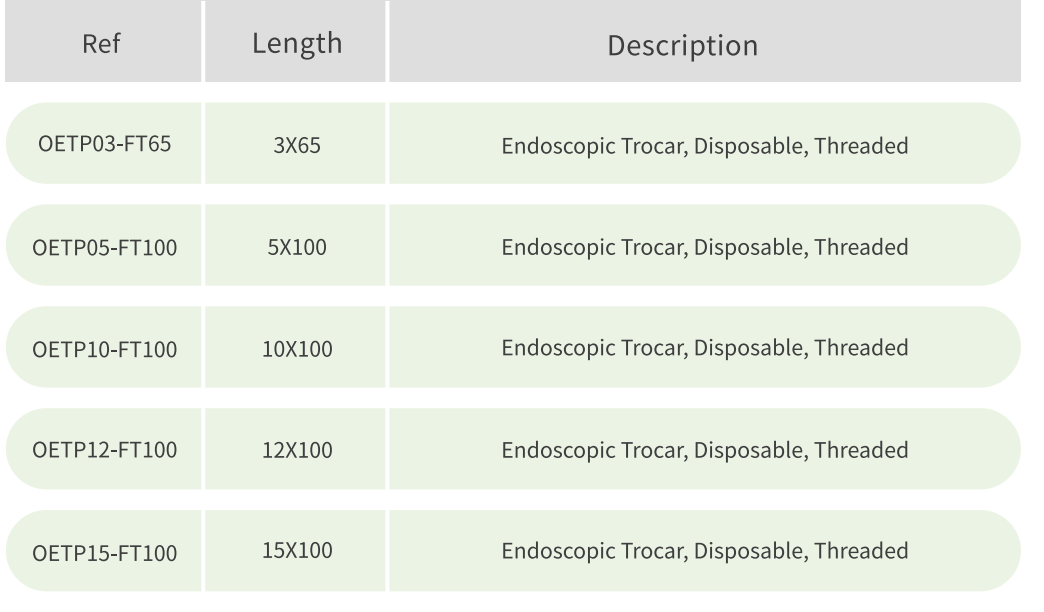
Task: Click the 15X100 length cell
Action: tap(296, 551)
